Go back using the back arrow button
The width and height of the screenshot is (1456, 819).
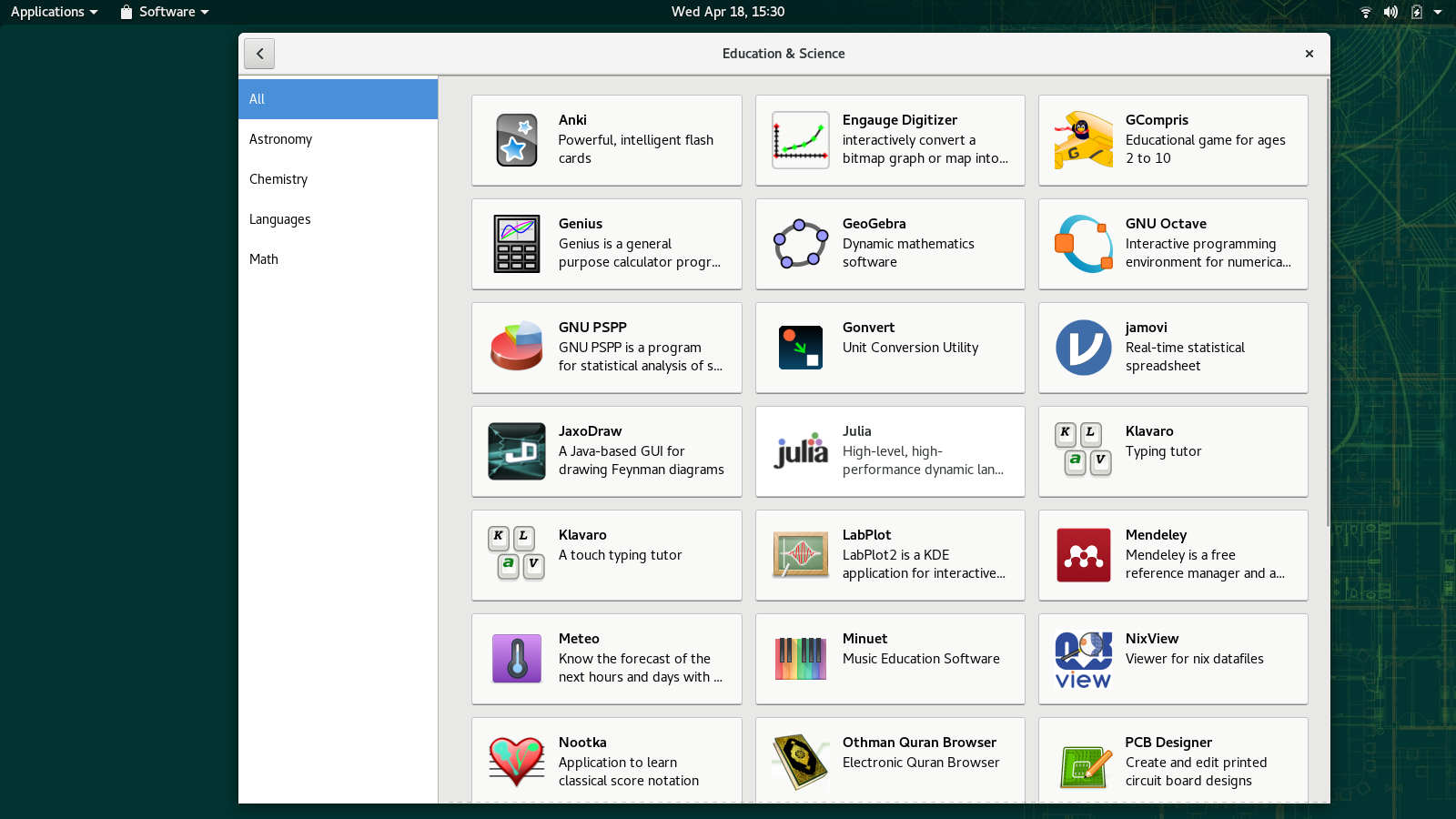pyautogui.click(x=259, y=54)
